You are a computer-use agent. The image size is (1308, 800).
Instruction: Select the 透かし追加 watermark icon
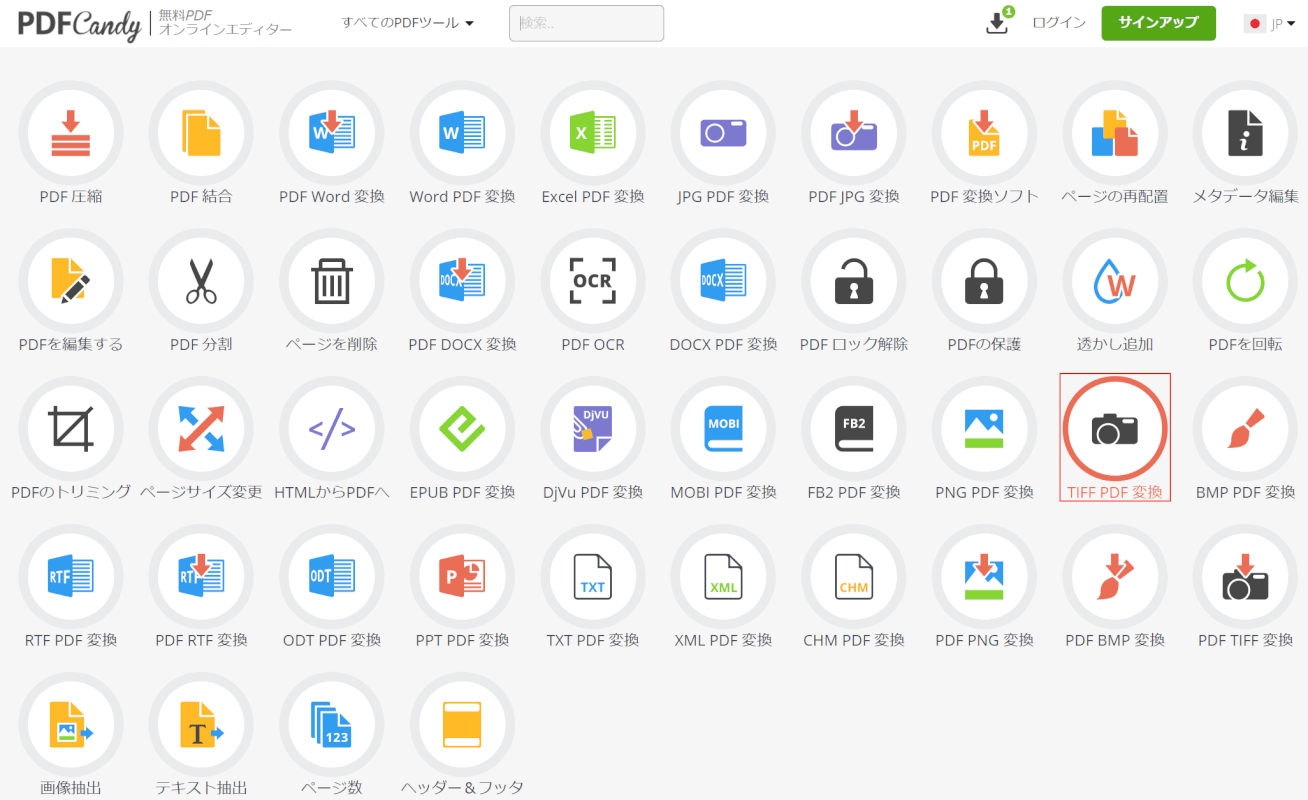point(1115,282)
